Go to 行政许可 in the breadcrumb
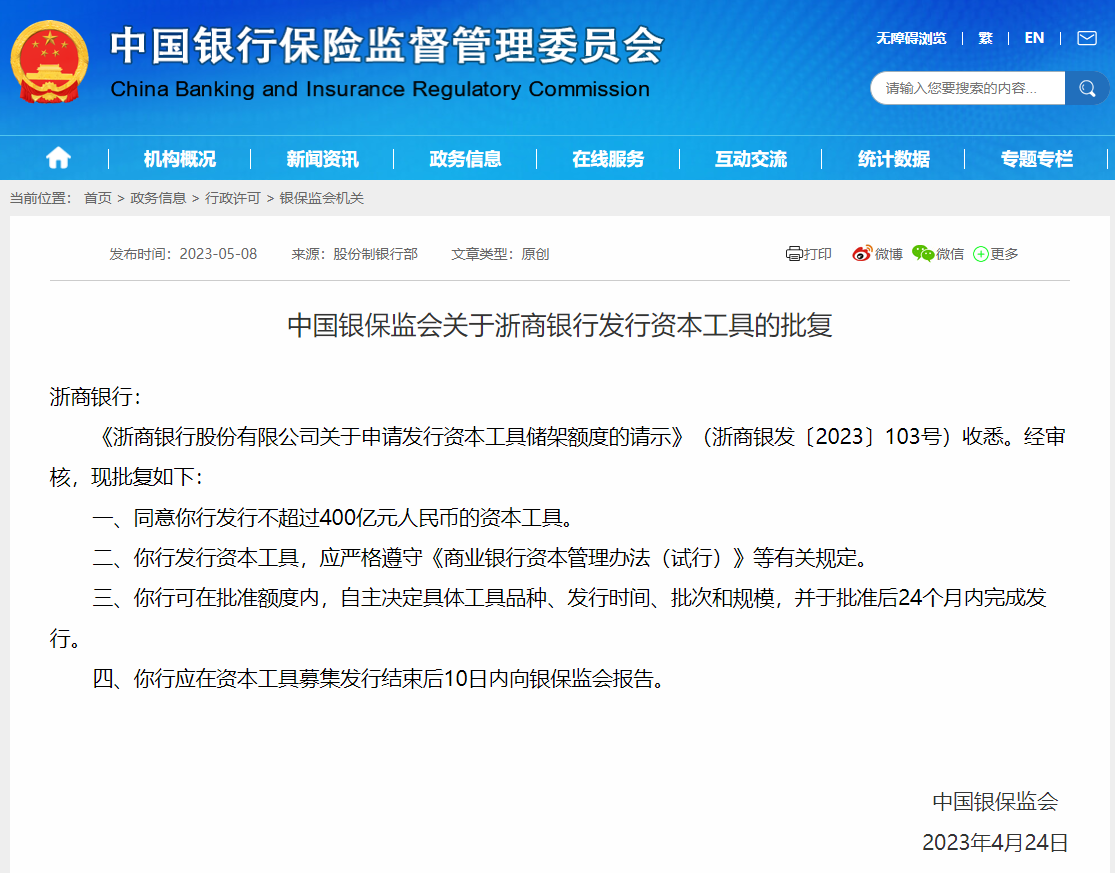Image resolution: width=1115 pixels, height=873 pixels. (x=233, y=198)
